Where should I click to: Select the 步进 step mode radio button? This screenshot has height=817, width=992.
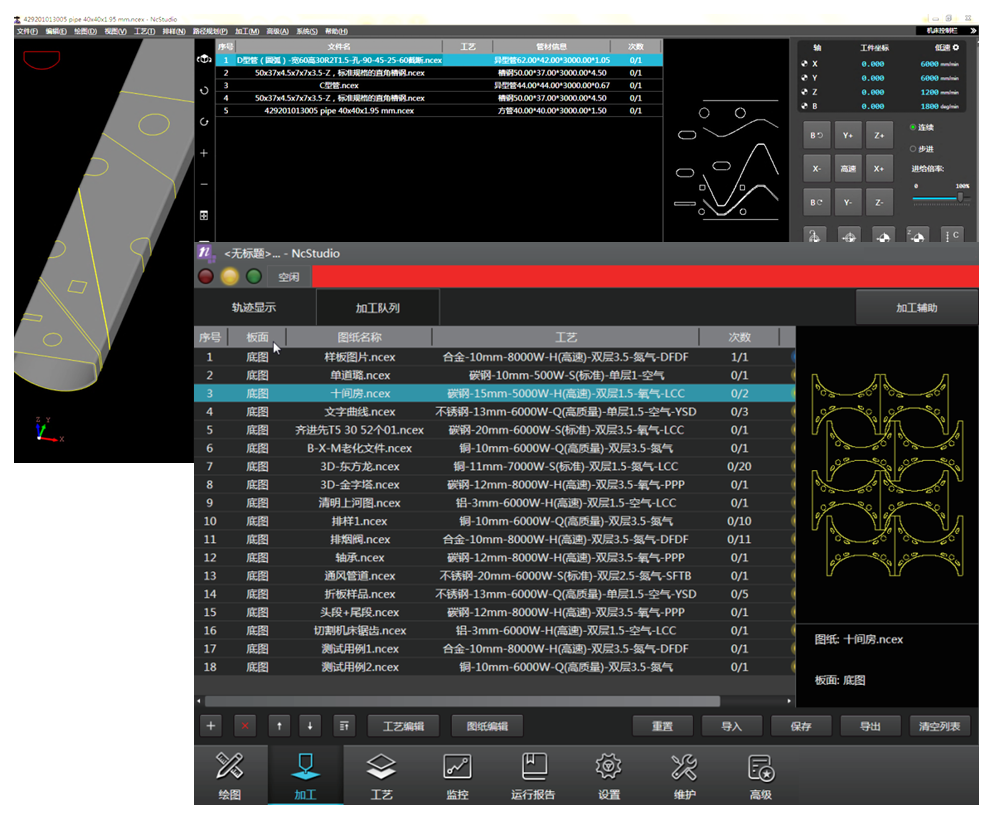pyautogui.click(x=913, y=148)
